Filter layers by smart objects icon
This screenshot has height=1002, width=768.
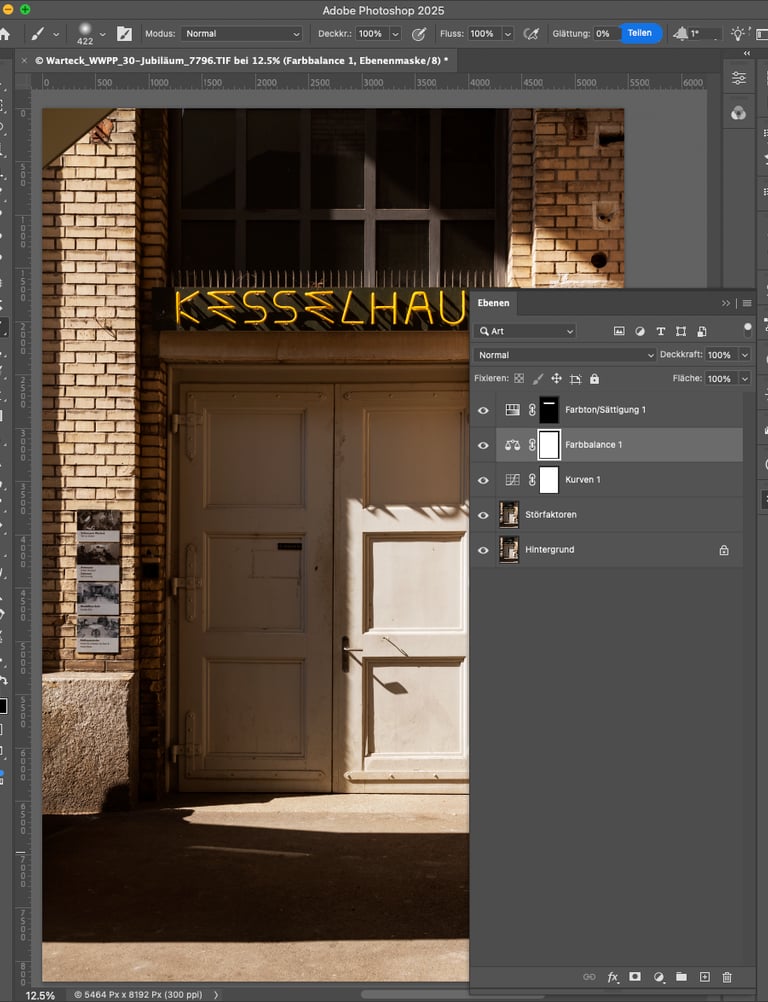coord(702,331)
